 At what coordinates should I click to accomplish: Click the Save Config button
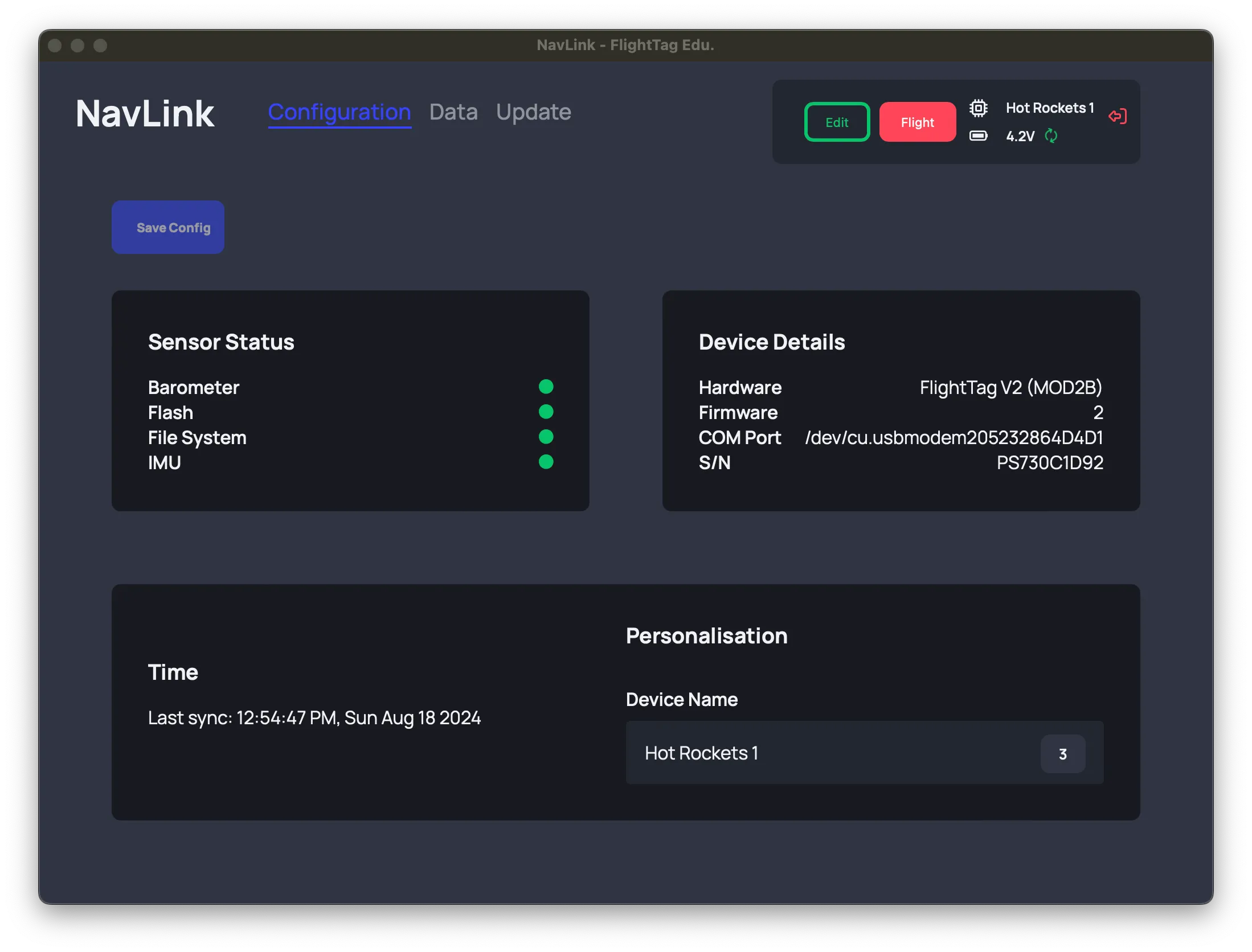click(167, 227)
